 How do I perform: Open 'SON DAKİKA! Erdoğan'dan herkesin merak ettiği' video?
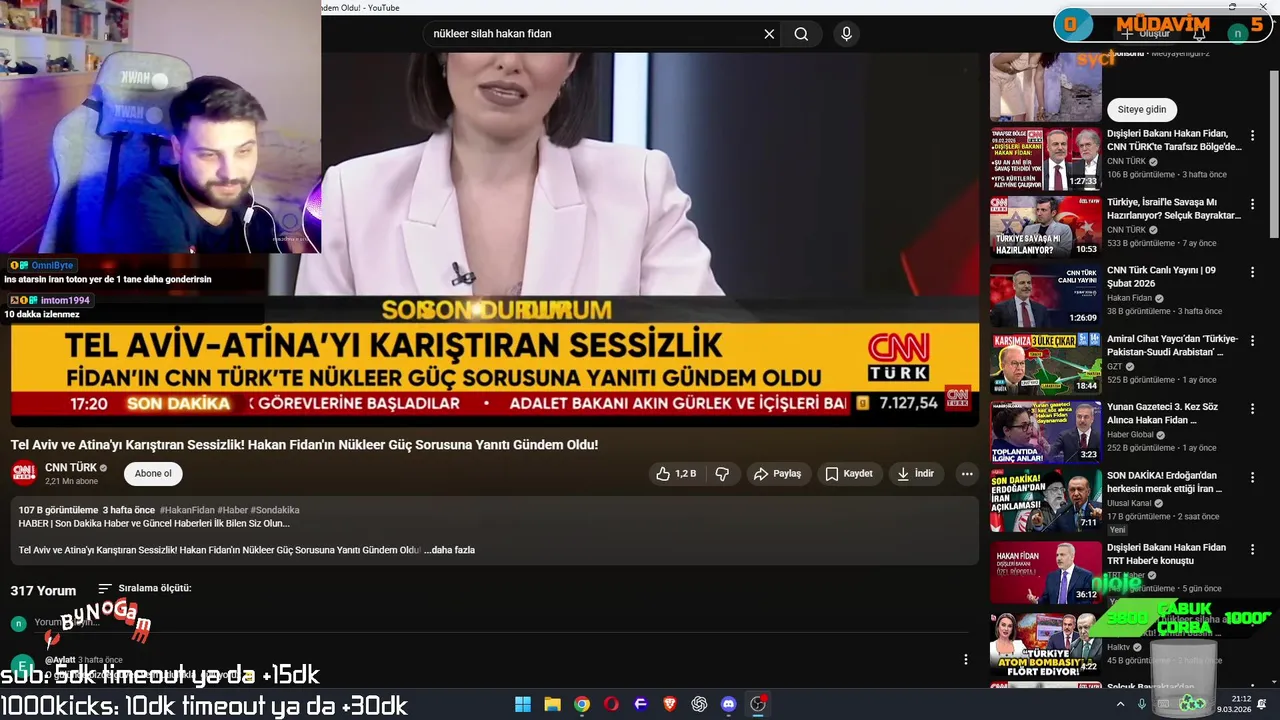(1164, 482)
